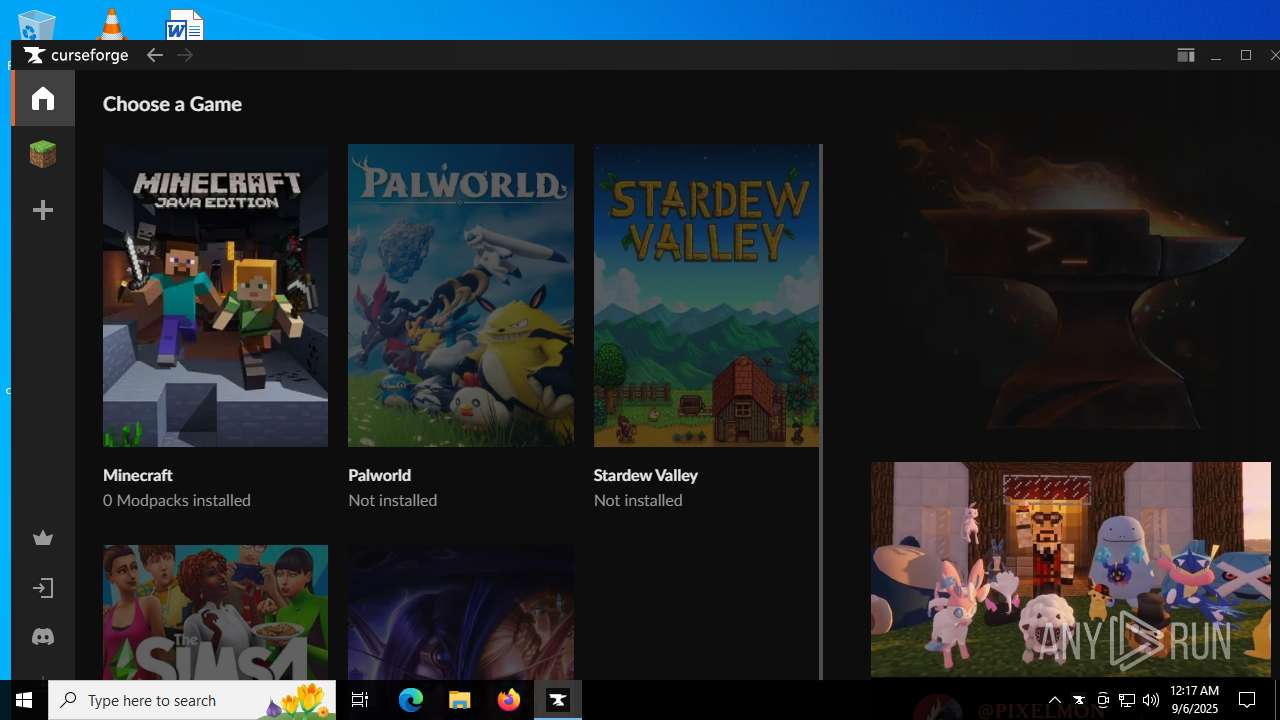Screen dimensions: 1280x720
Task: Open the Windows Start menu
Action: (x=24, y=700)
